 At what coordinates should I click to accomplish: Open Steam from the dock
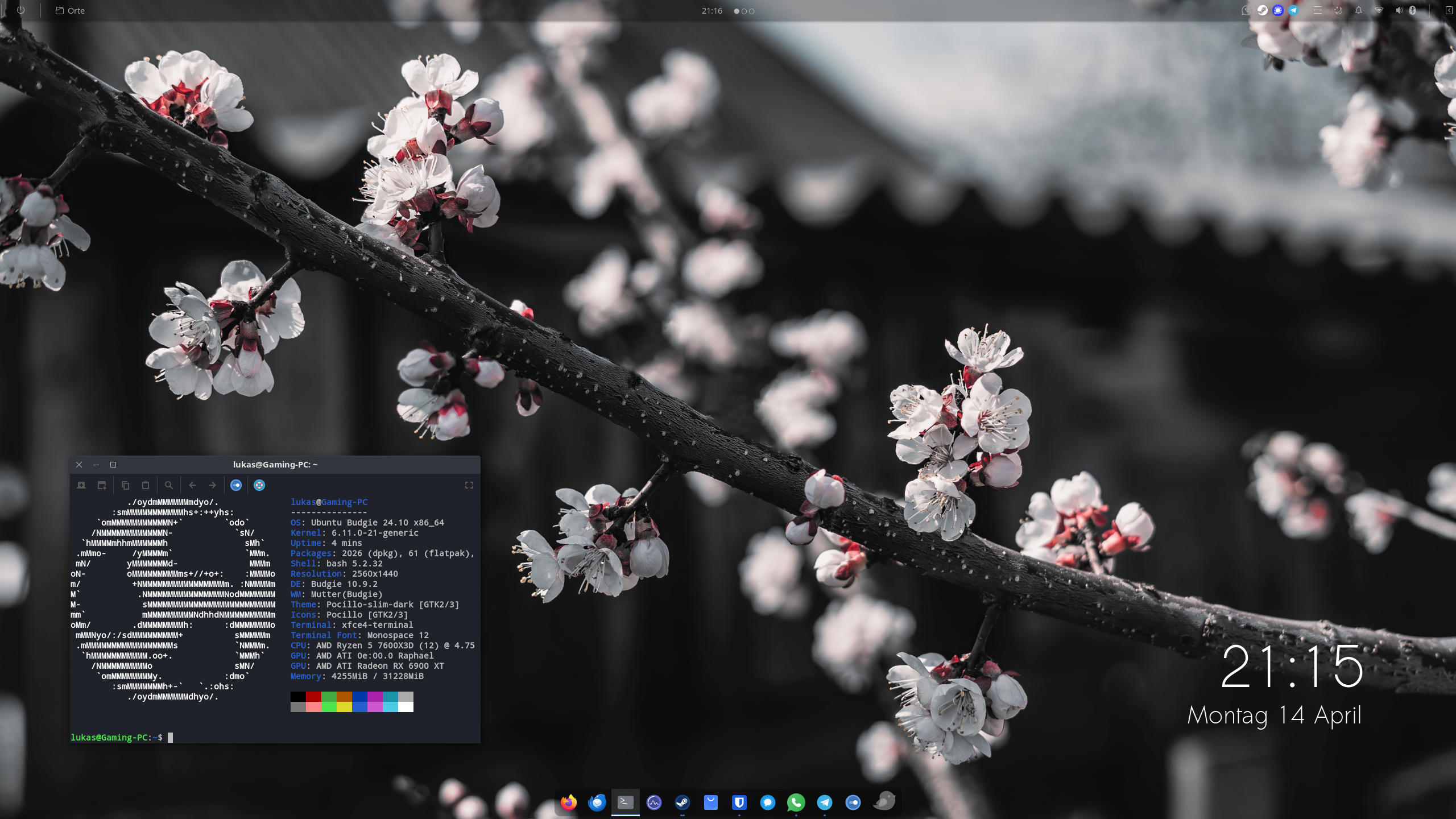(x=682, y=803)
